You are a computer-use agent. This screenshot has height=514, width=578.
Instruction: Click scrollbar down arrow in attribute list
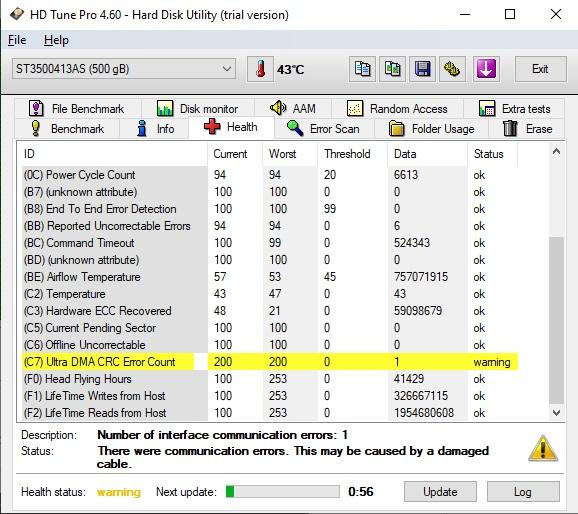point(556,413)
